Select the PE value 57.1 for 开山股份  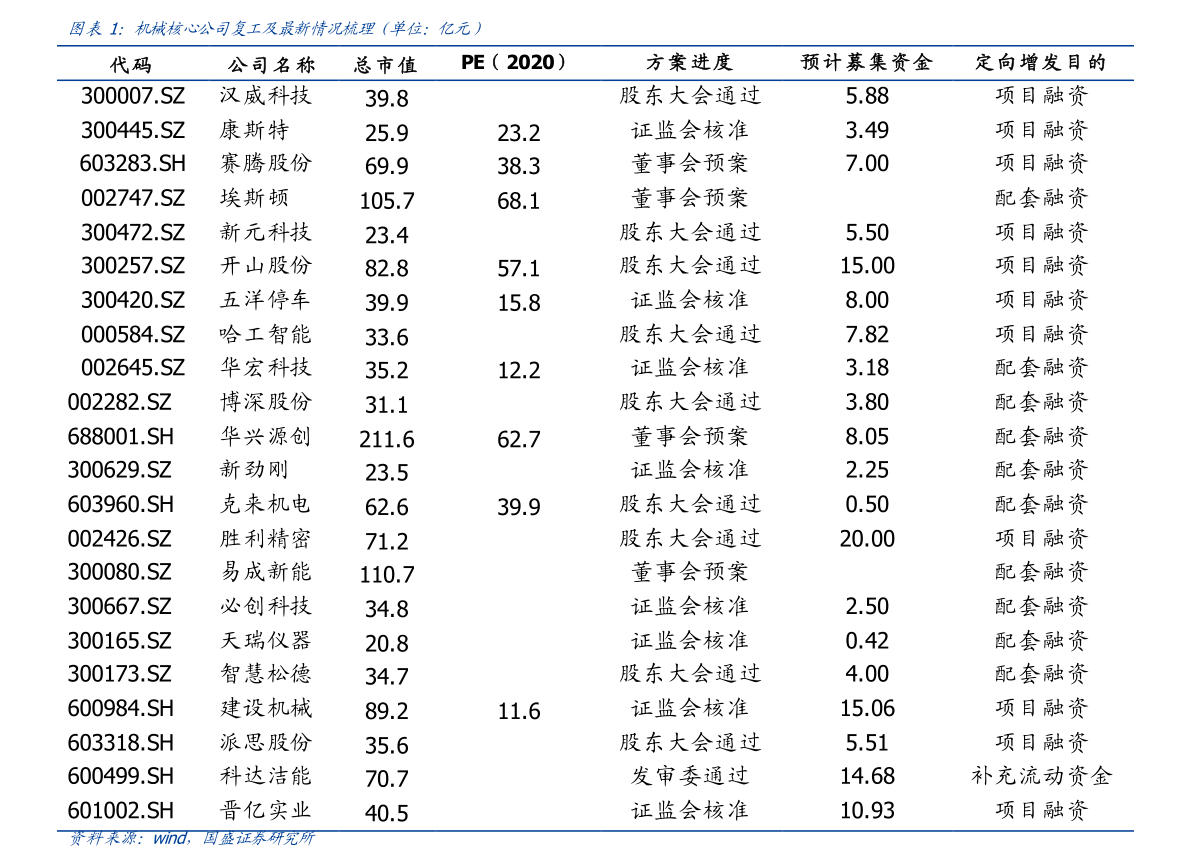[518, 268]
